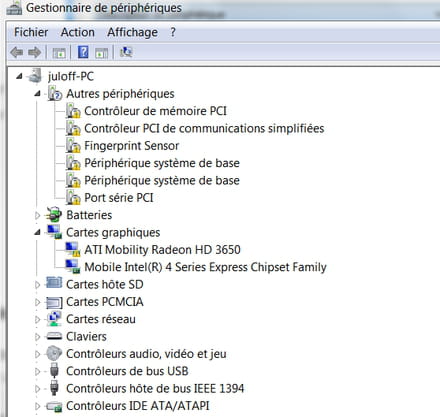Collapse the Cartes graphiques node

pos(37,232)
